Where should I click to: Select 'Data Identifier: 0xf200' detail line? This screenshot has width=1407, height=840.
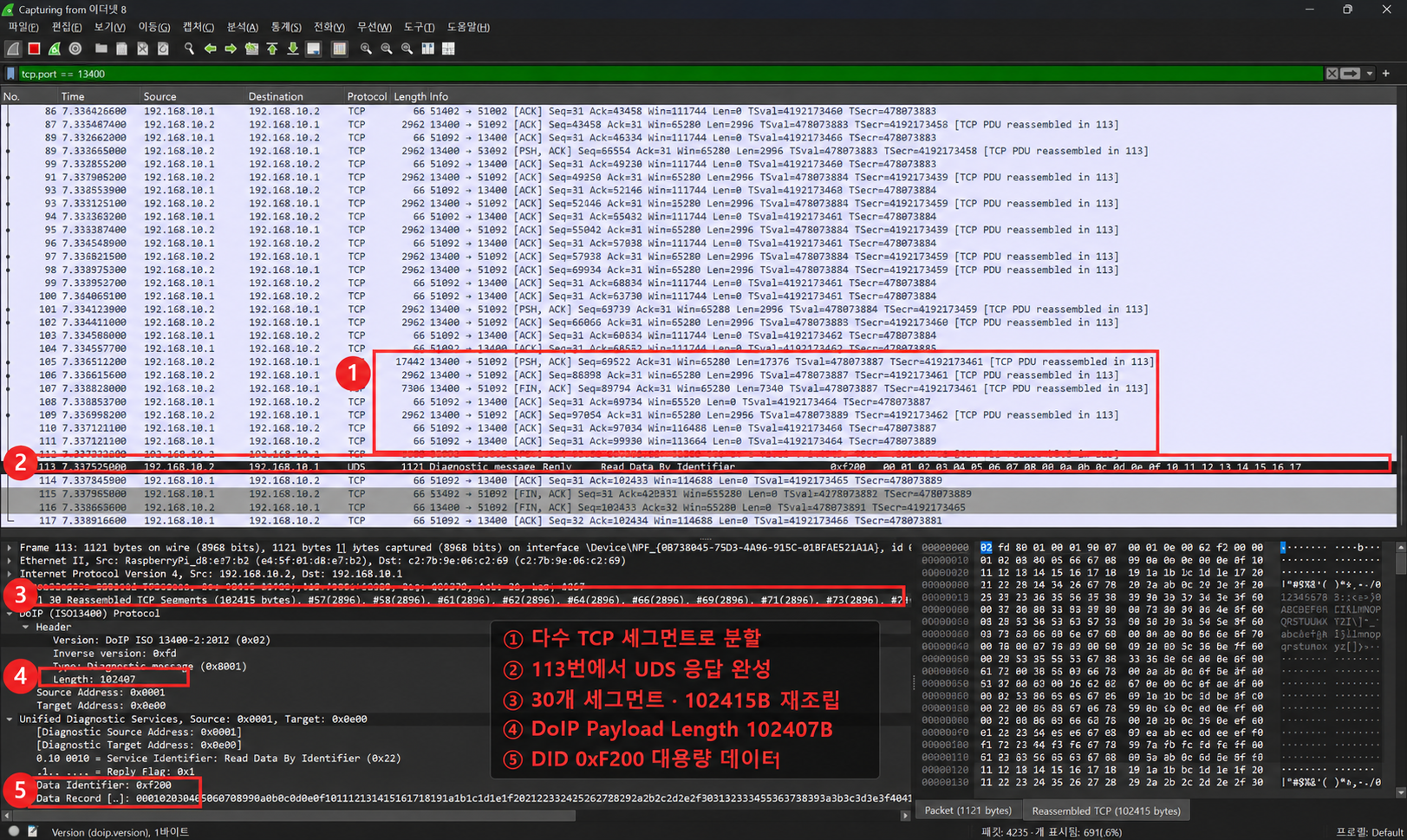click(x=104, y=785)
